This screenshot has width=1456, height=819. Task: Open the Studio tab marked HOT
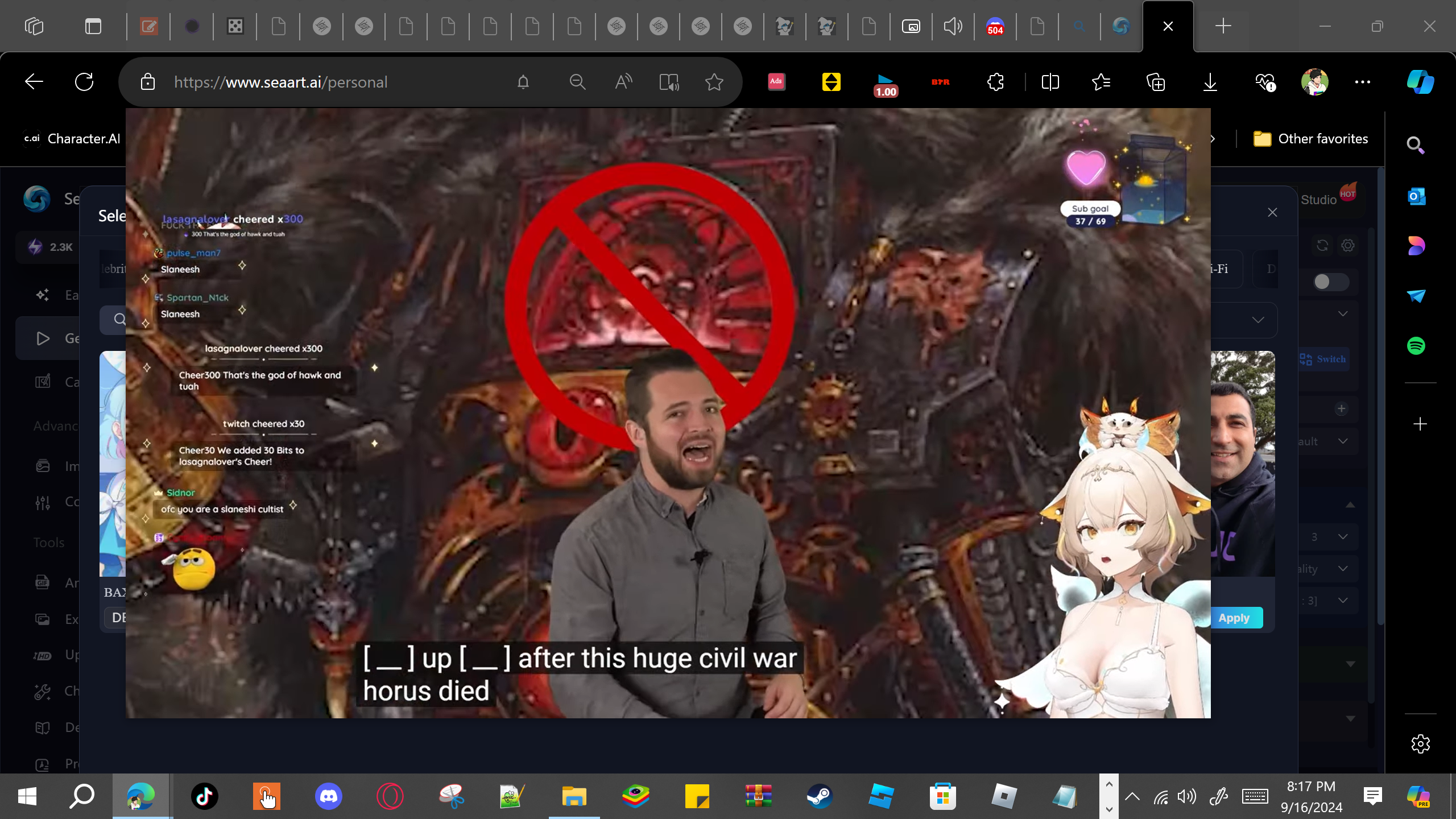1329,198
